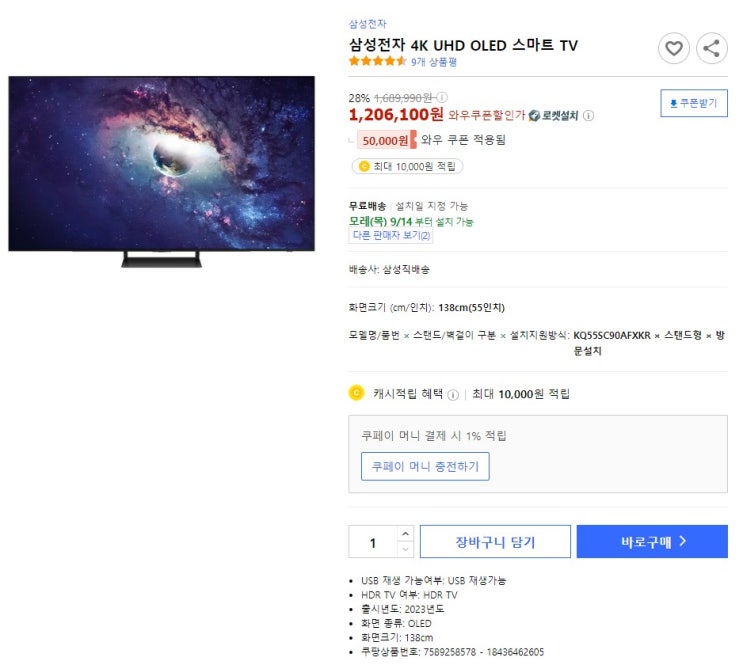743x665 pixels.
Task: Click info icon next to 로켓설치
Action: point(588,116)
